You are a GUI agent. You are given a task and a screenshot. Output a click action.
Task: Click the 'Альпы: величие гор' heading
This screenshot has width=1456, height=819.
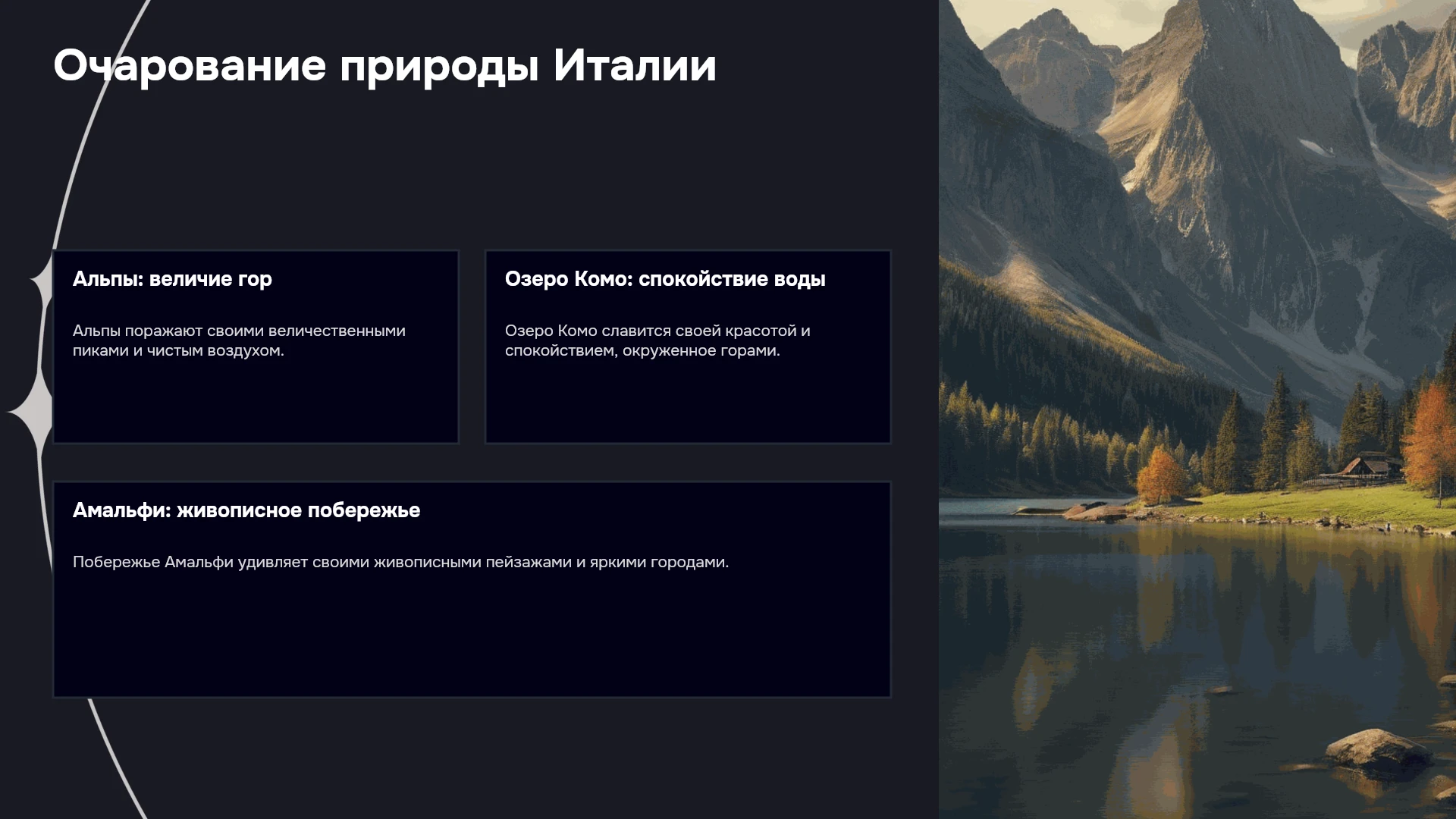(x=172, y=279)
